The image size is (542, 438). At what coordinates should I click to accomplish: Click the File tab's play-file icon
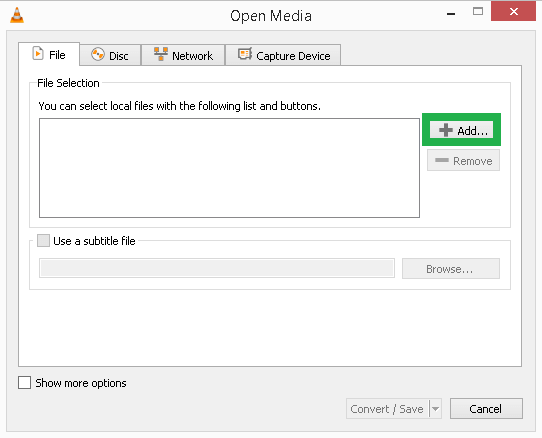(x=38, y=54)
